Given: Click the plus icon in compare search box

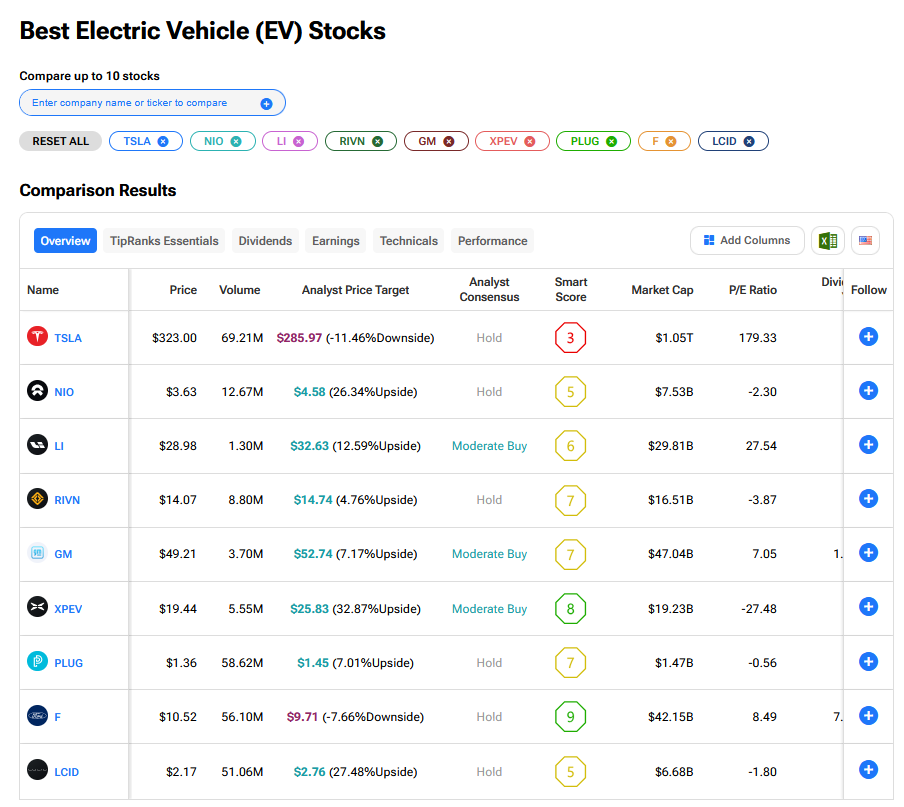Looking at the screenshot, I should pyautogui.click(x=266, y=104).
